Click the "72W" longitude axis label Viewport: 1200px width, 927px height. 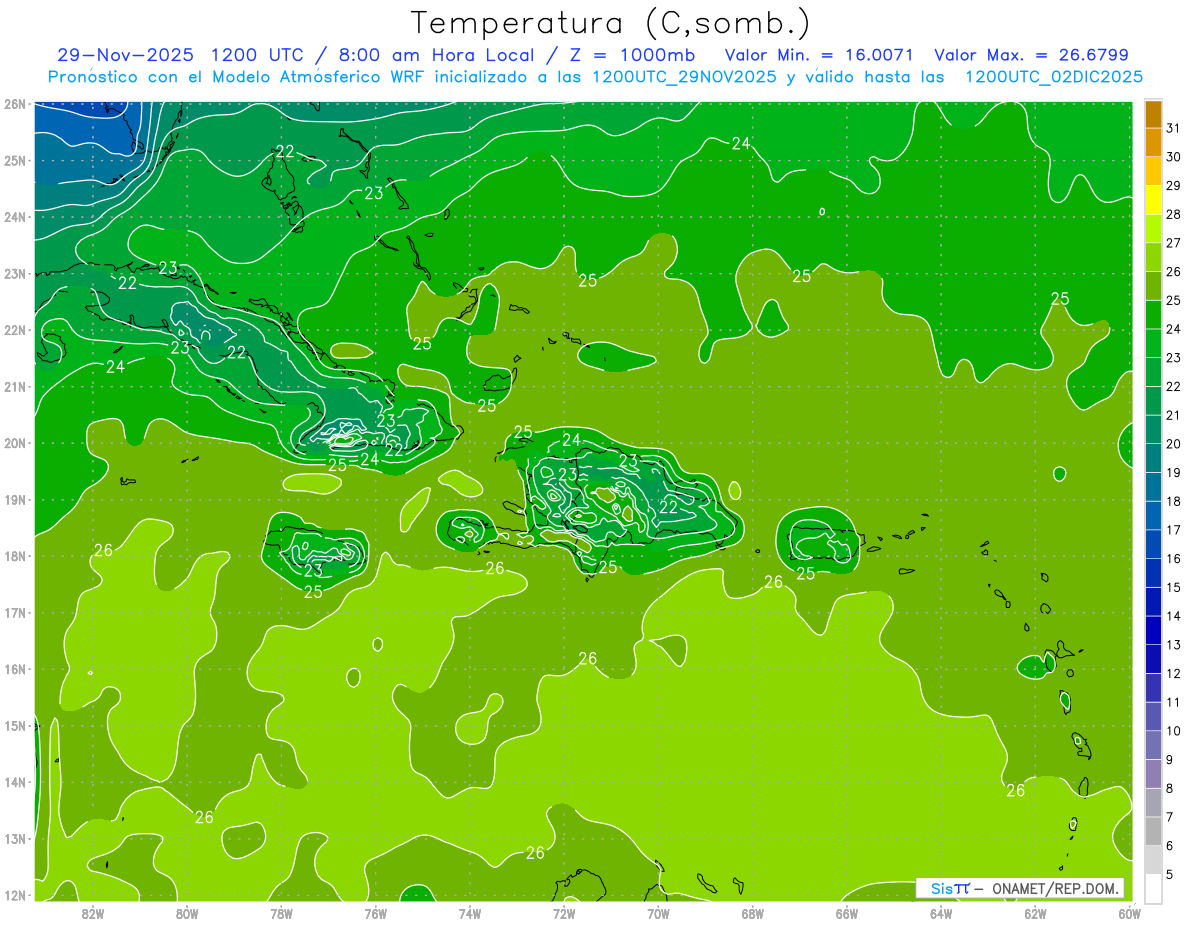click(x=564, y=912)
